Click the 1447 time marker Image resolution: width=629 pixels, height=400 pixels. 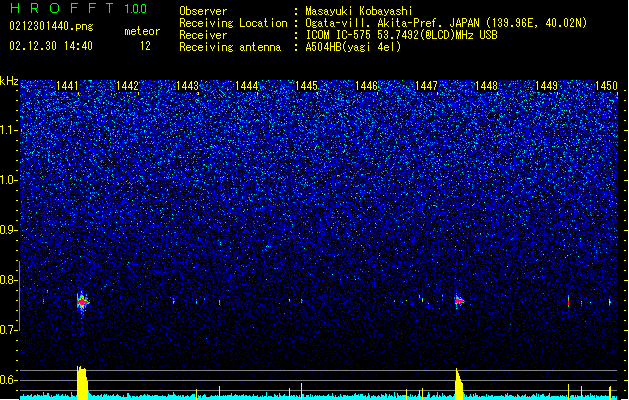click(426, 86)
